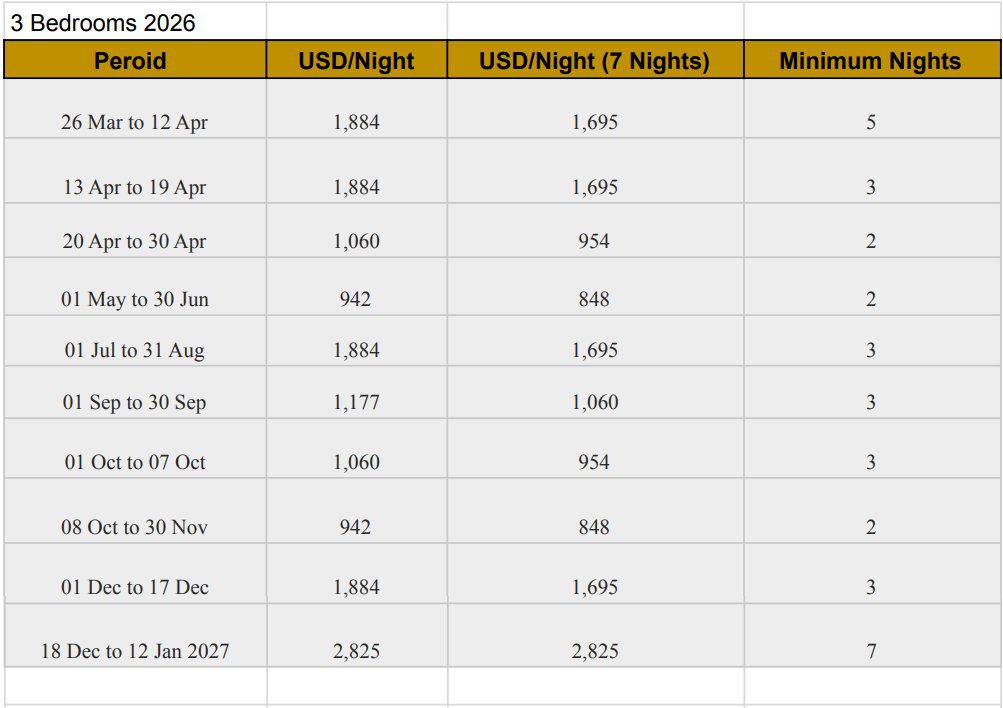Click the "26 Mar to 12 Apr" period cell

click(x=134, y=123)
